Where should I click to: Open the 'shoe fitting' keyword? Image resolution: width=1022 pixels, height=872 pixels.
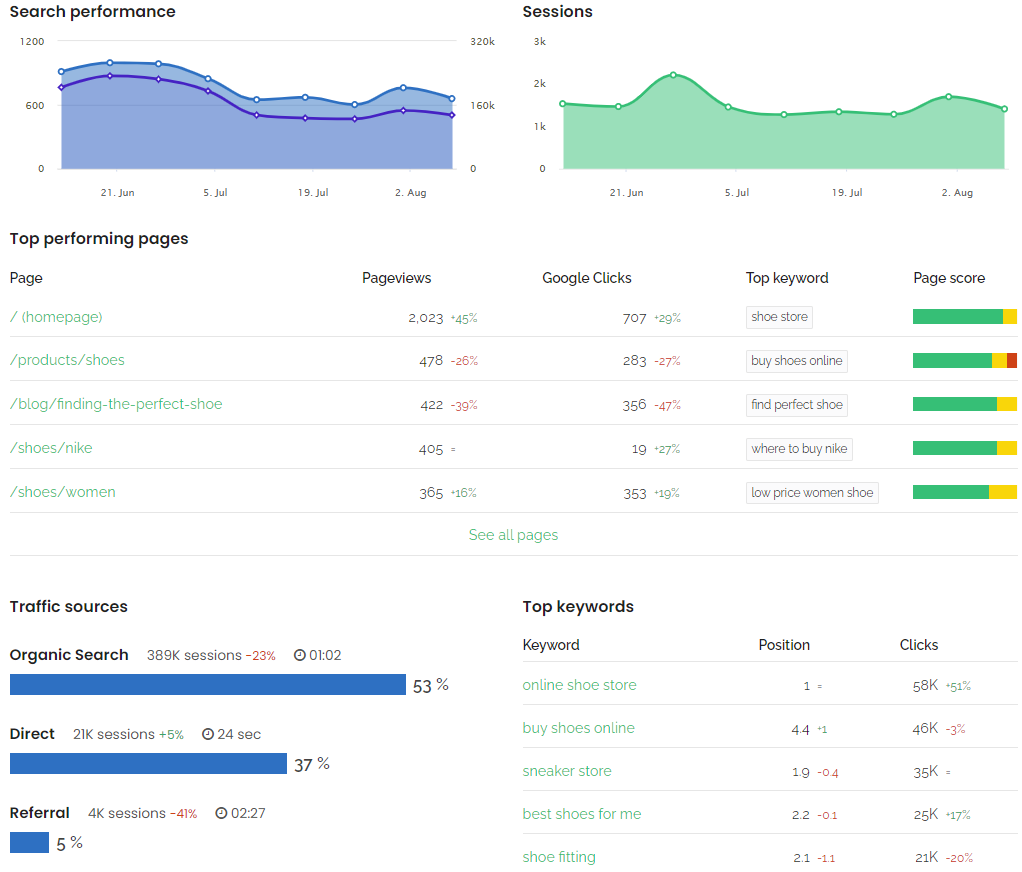pyautogui.click(x=559, y=857)
